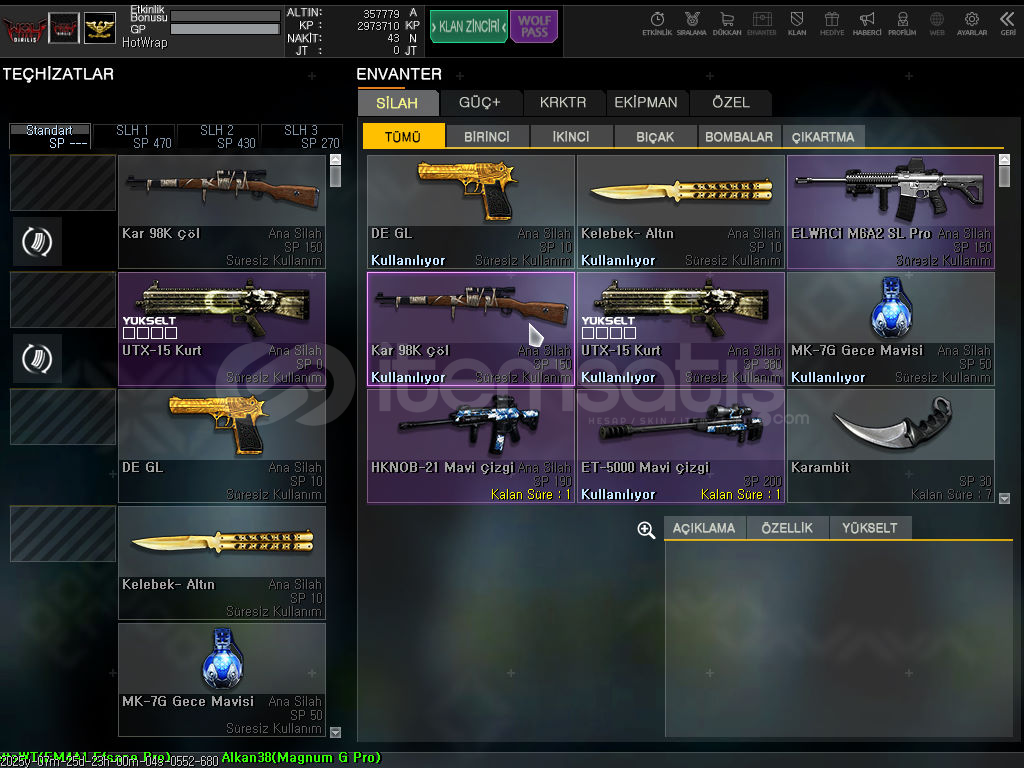This screenshot has height=768, width=1024.
Task: Filter weapons by ÇIKARTMA
Action: pos(824,136)
